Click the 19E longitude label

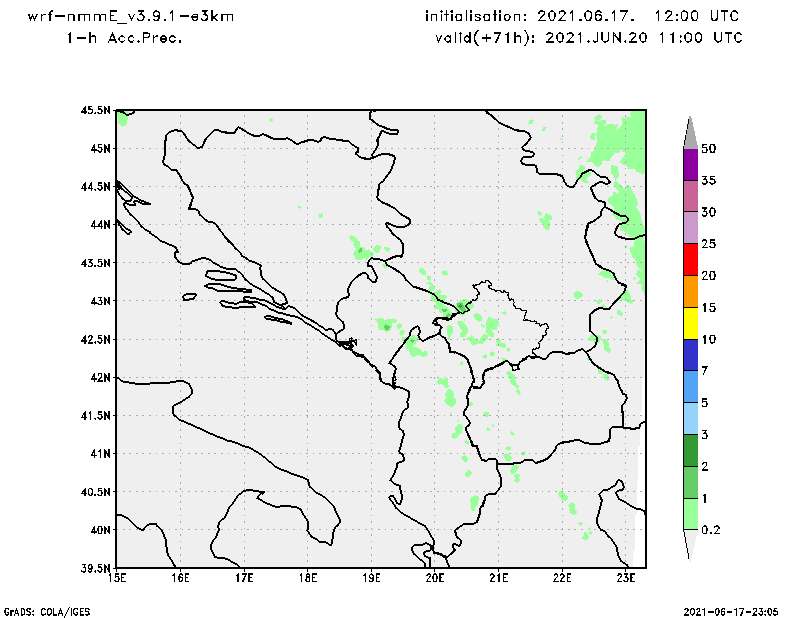pyautogui.click(x=371, y=578)
